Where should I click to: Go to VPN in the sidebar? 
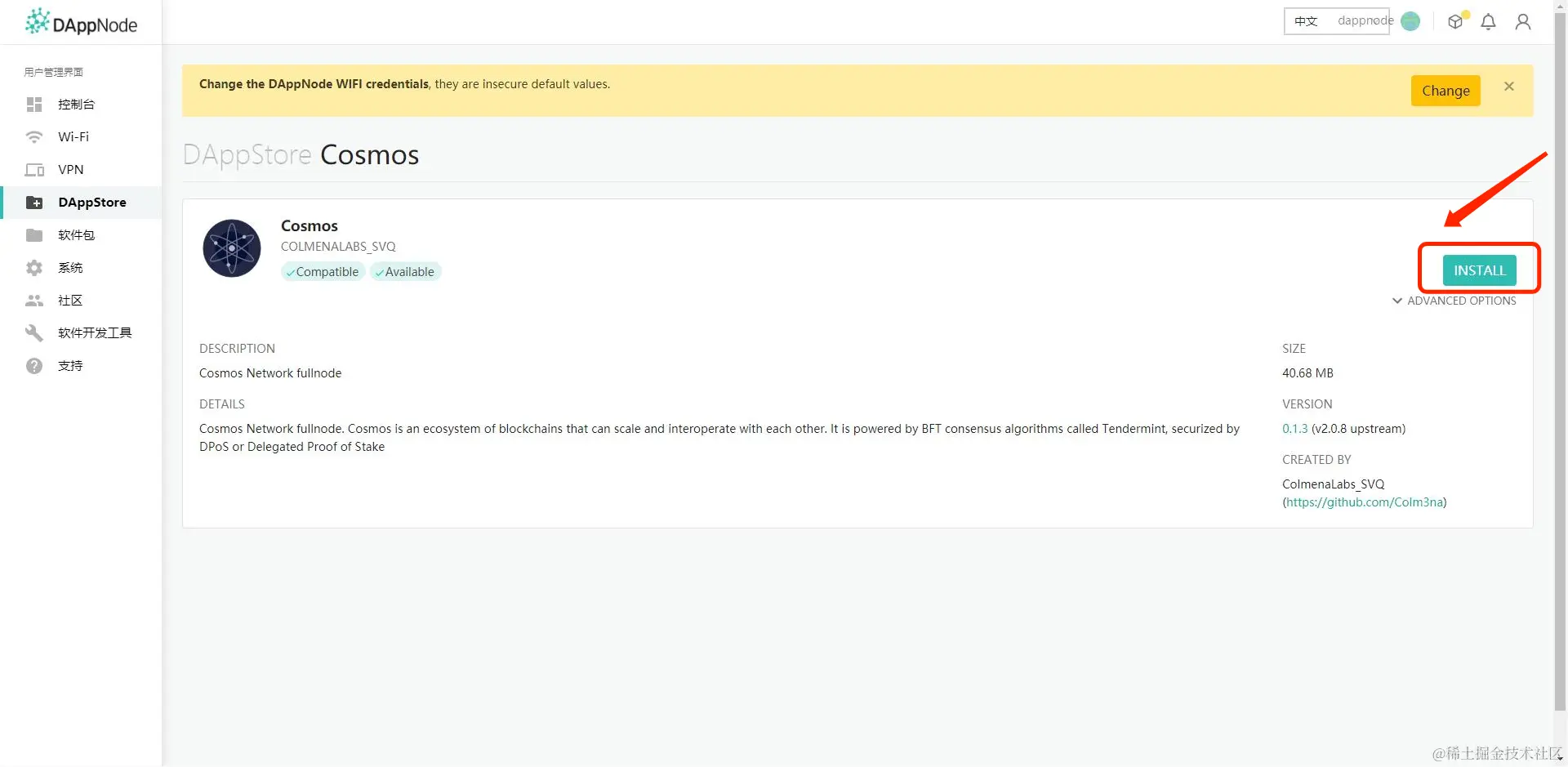(x=82, y=170)
